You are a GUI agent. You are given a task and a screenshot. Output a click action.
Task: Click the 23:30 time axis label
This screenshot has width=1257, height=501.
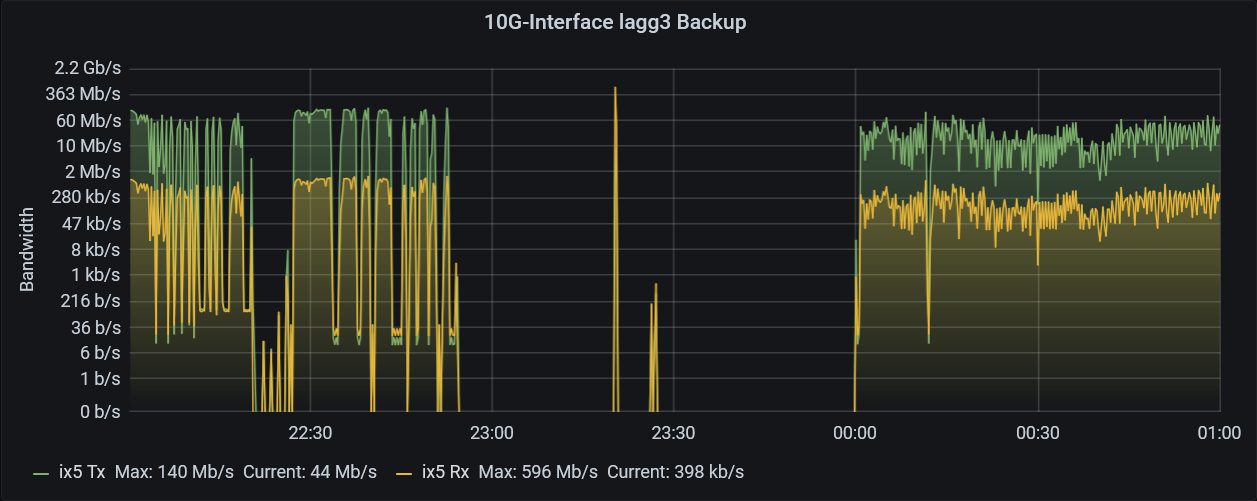673,432
